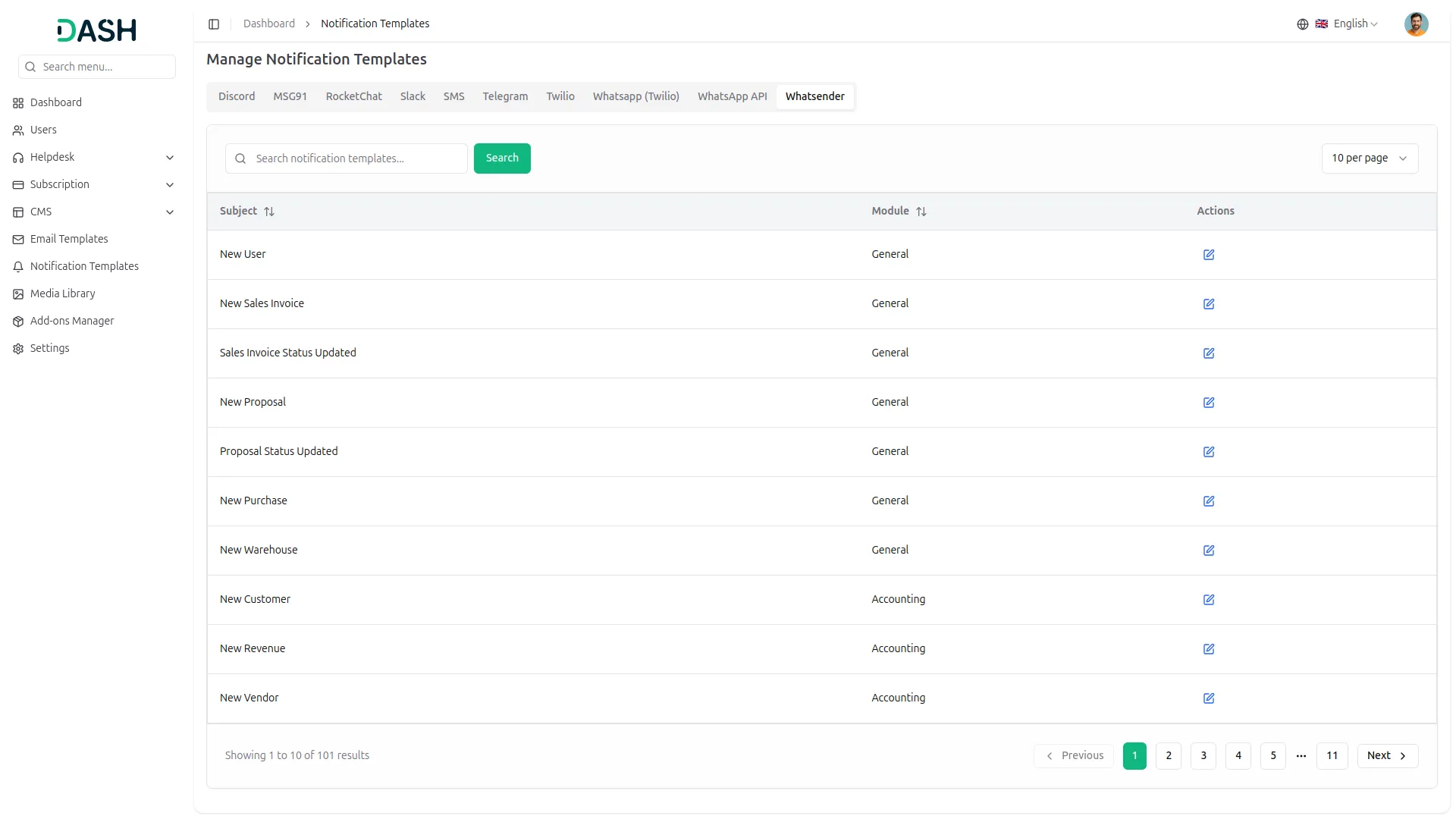Image resolution: width=1456 pixels, height=819 pixels.
Task: Open Media Library in sidebar
Action: tap(62, 293)
